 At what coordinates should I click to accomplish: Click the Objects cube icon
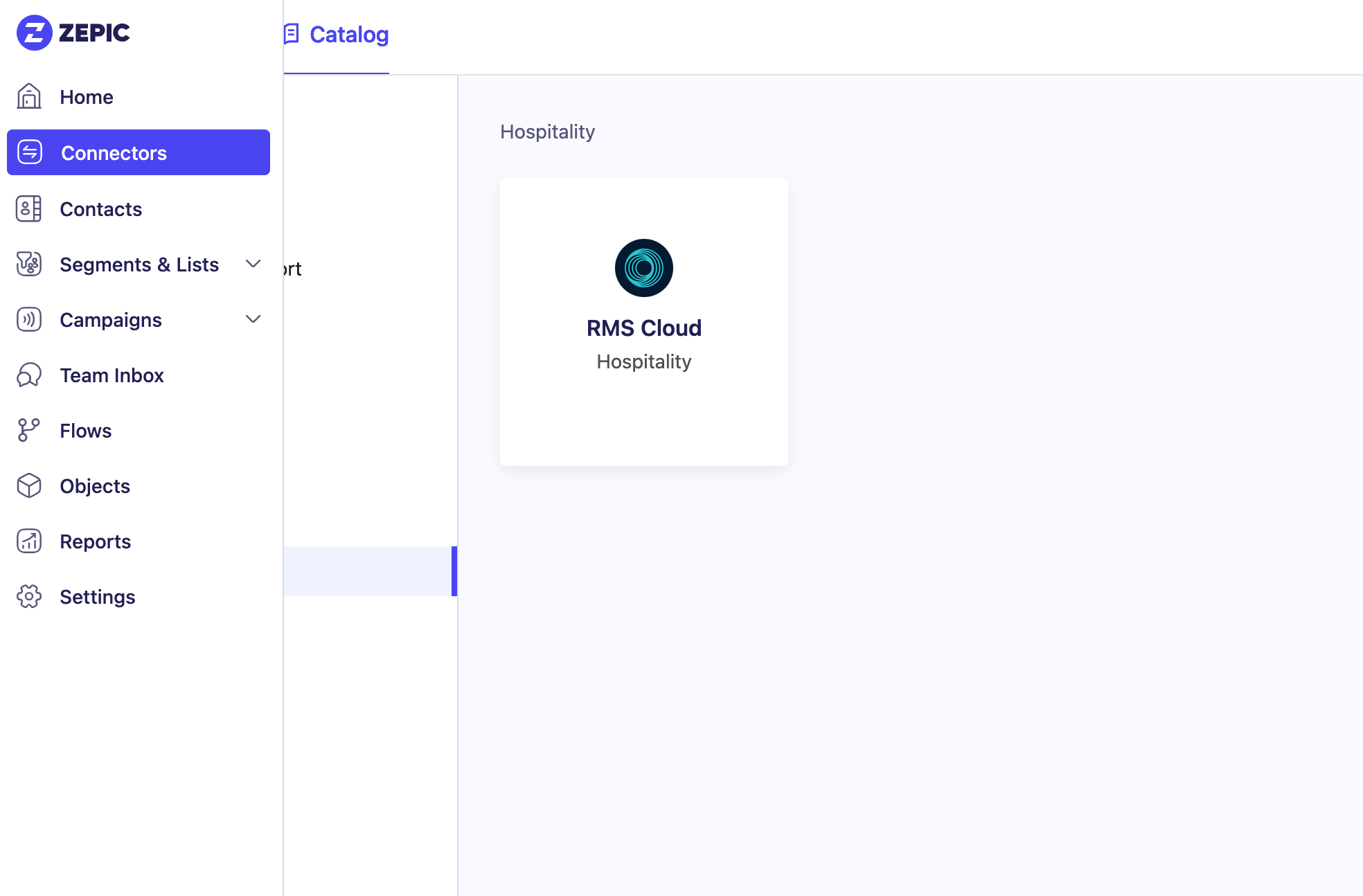click(29, 485)
